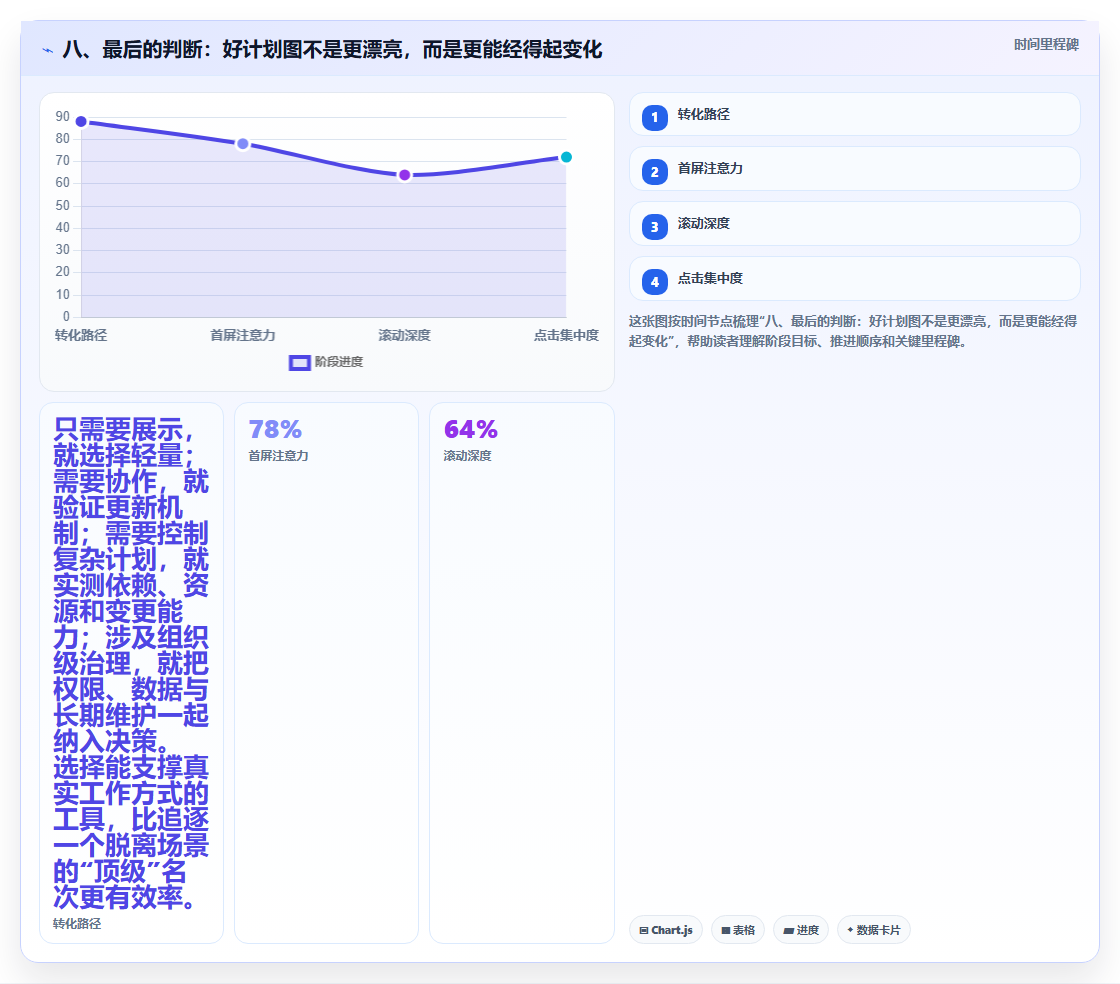The height and width of the screenshot is (984, 1120).
Task: Click the 时间里程碑 label in the header
Action: [x=1046, y=44]
